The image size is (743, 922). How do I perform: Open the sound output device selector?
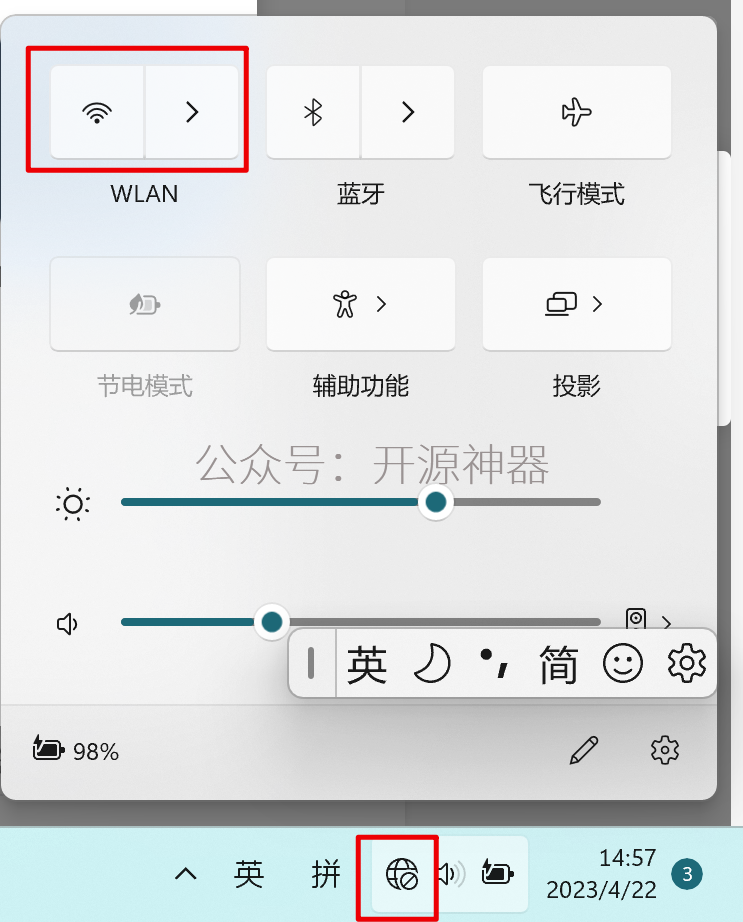click(649, 620)
